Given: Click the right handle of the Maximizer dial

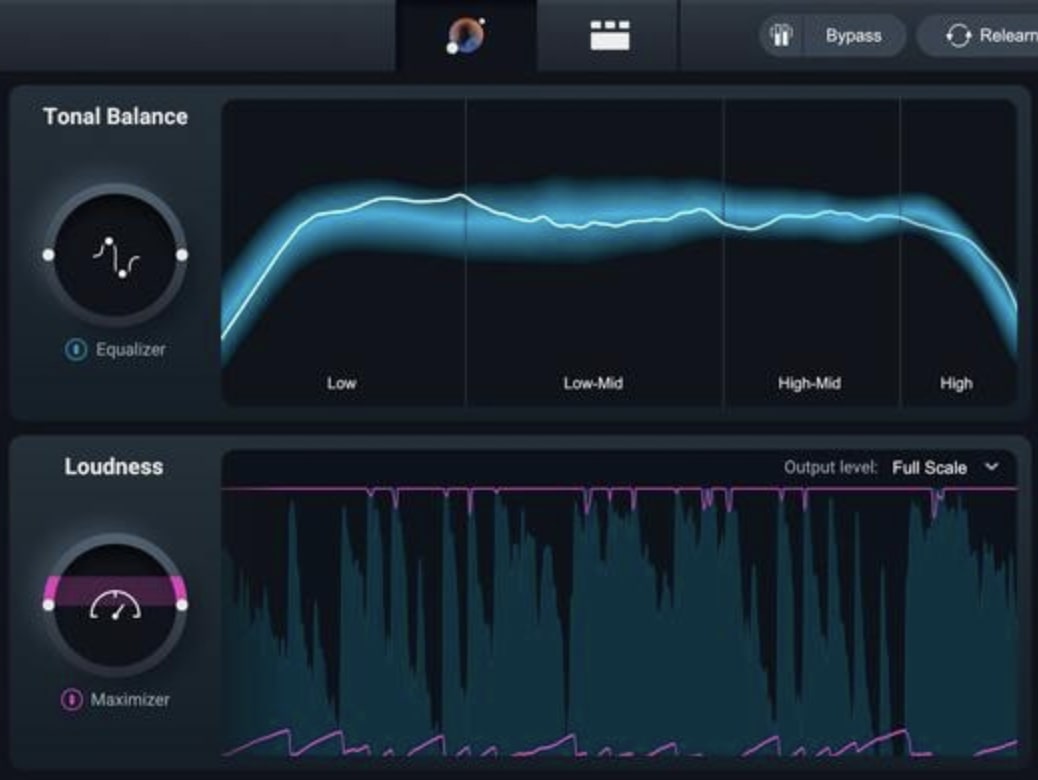Looking at the screenshot, I should 182,605.
